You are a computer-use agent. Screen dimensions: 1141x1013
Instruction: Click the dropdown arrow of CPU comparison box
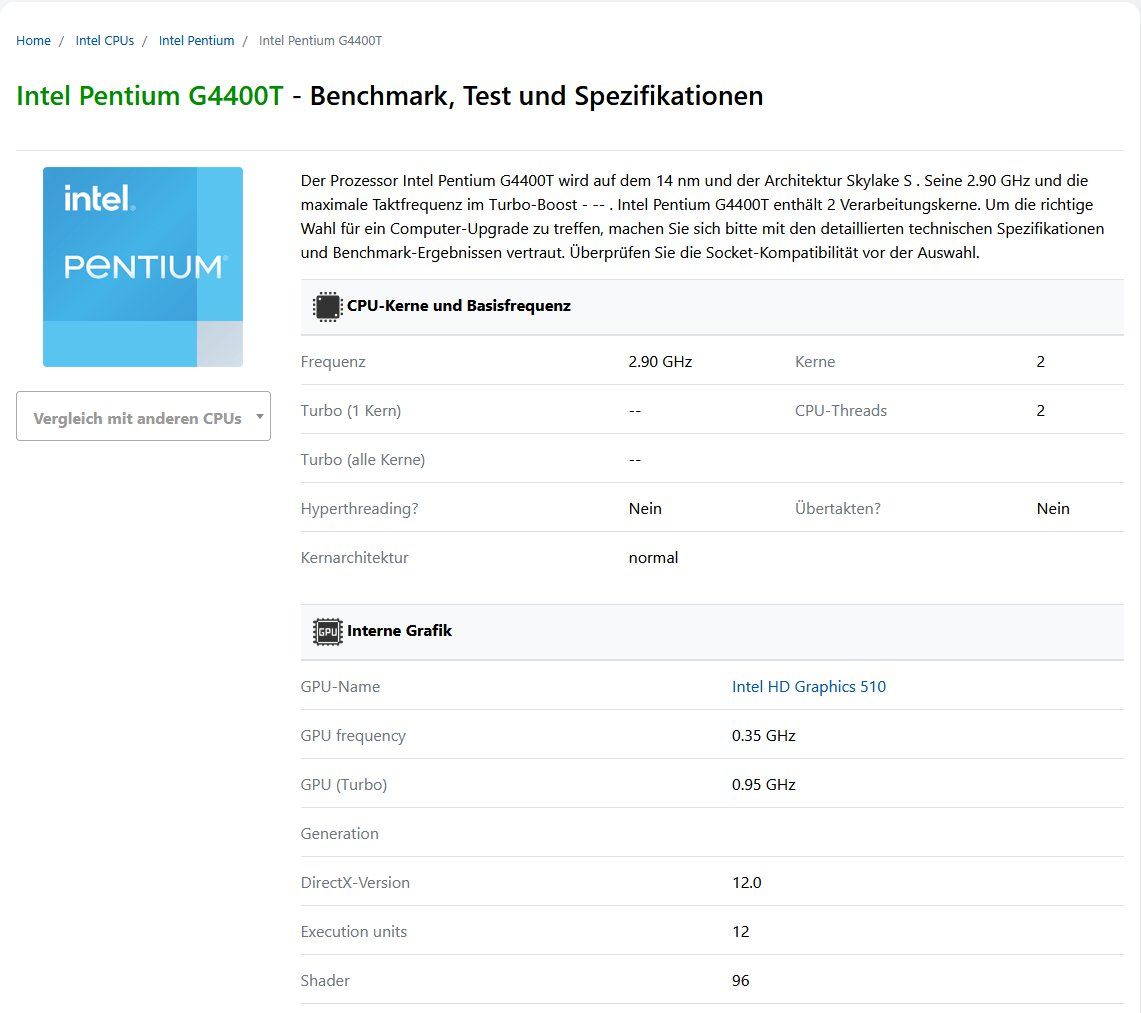pyautogui.click(x=259, y=417)
